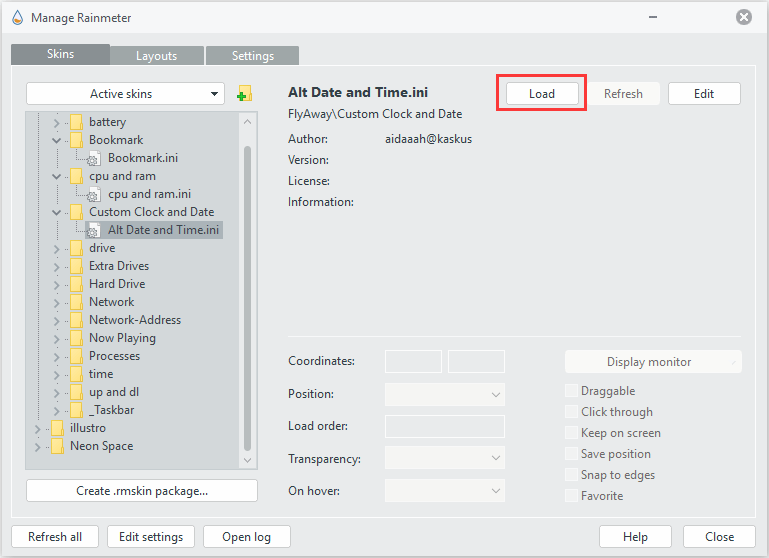
Task: Select the illustro folder icon
Action: (x=57, y=428)
